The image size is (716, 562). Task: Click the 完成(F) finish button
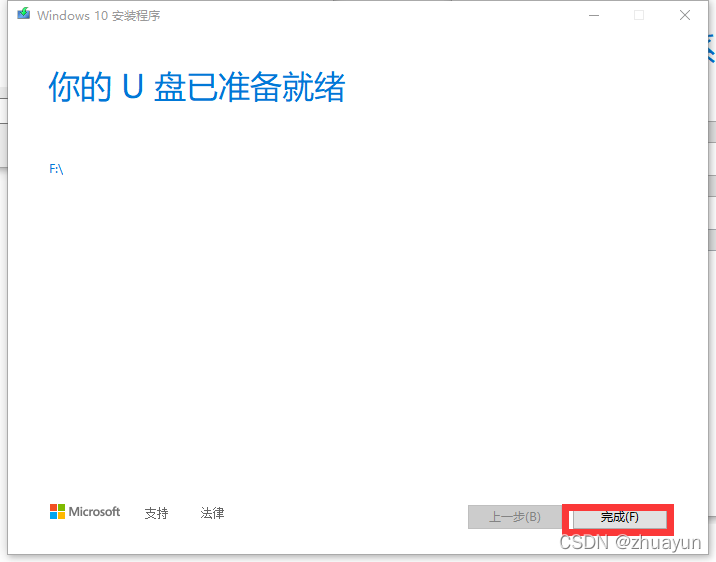[x=619, y=517]
